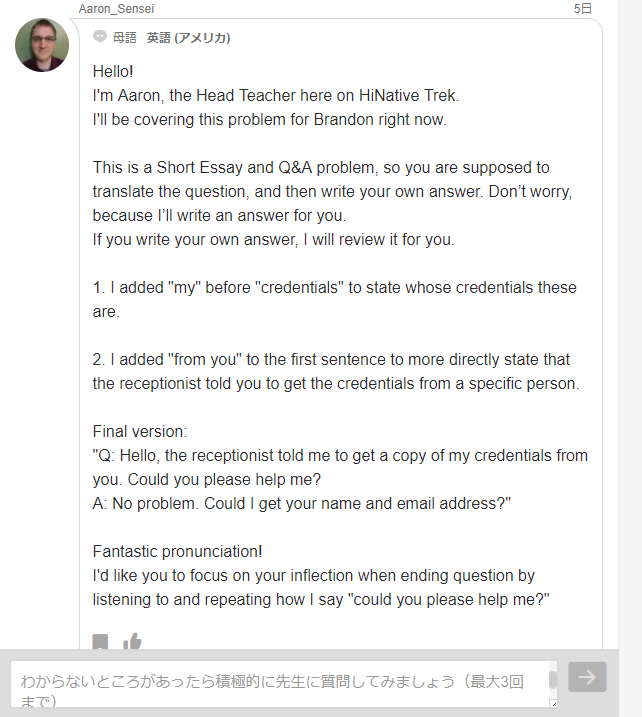Screen dimensions: 642x717
Task: Click the textarea resize handle corner
Action: coord(553,704)
